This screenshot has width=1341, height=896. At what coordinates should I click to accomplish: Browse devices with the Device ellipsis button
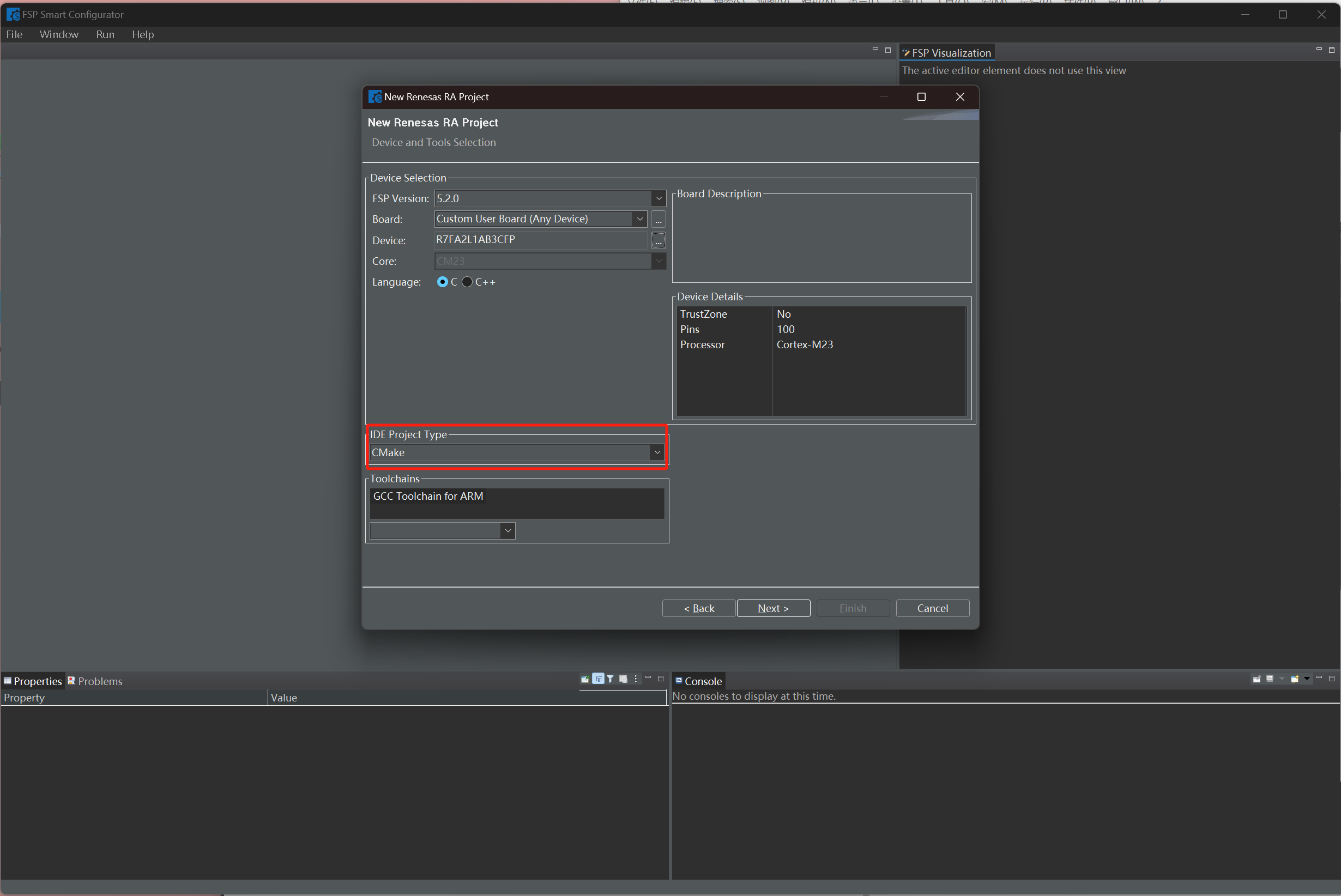658,240
